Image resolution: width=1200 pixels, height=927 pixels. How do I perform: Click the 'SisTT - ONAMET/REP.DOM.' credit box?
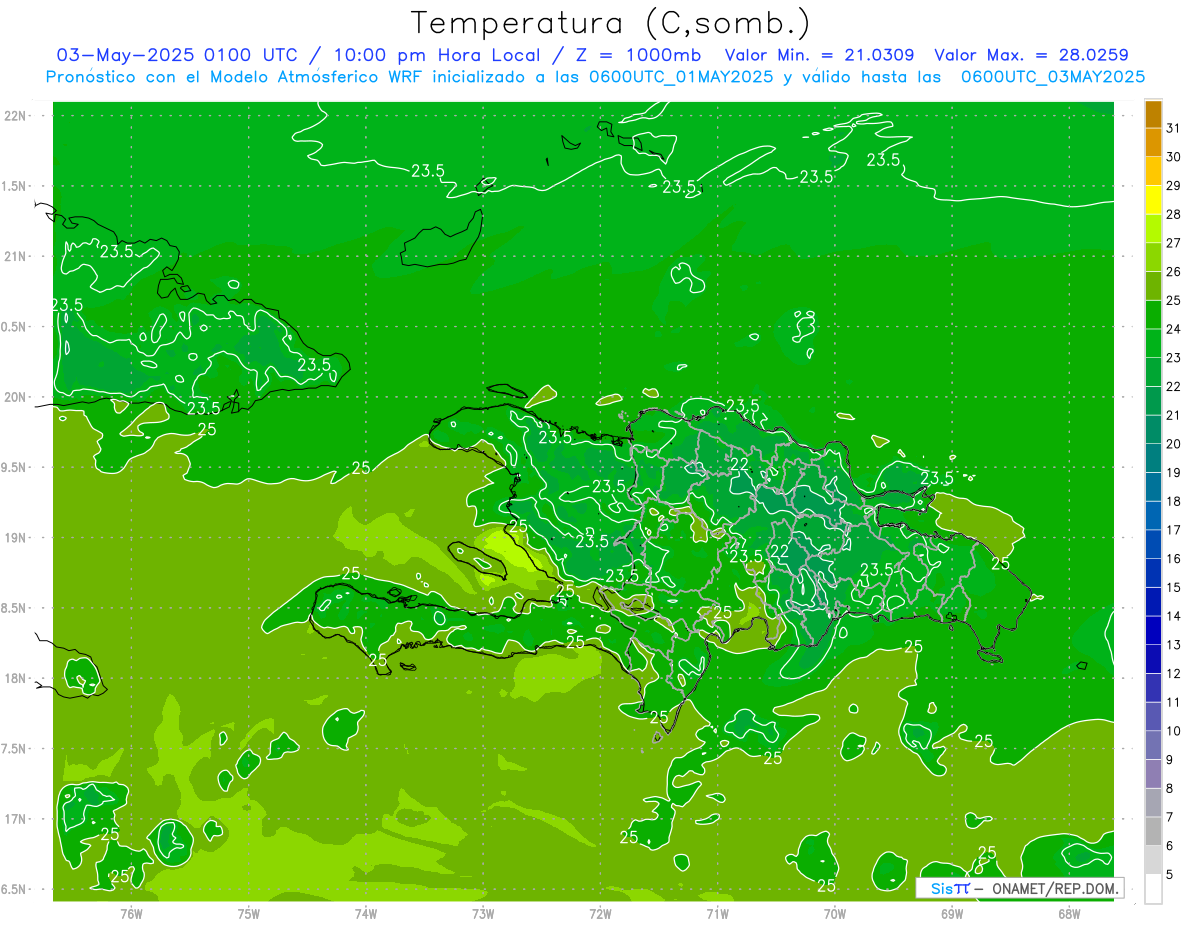pyautogui.click(x=1020, y=888)
